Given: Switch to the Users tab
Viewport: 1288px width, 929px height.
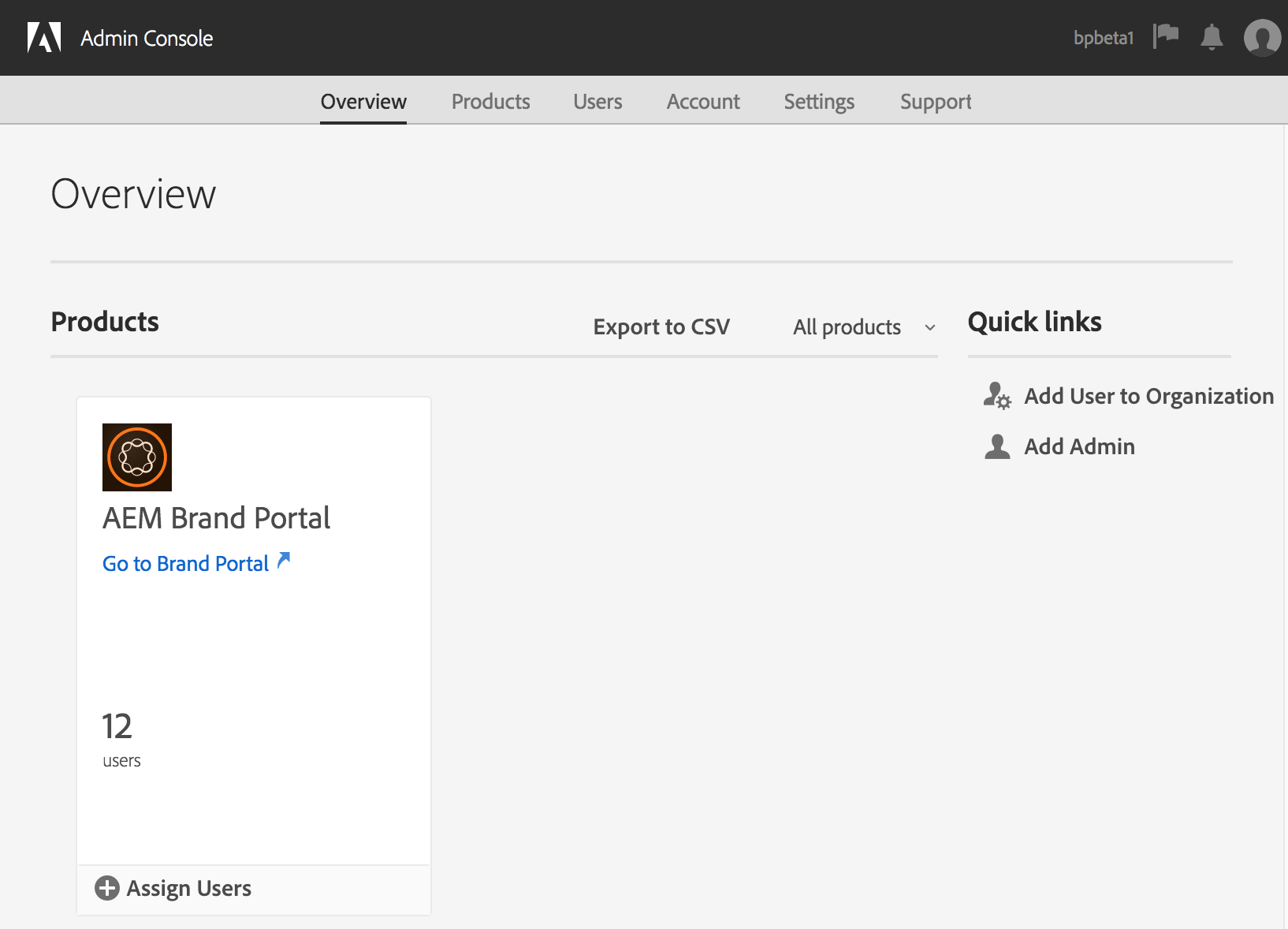Looking at the screenshot, I should (597, 102).
